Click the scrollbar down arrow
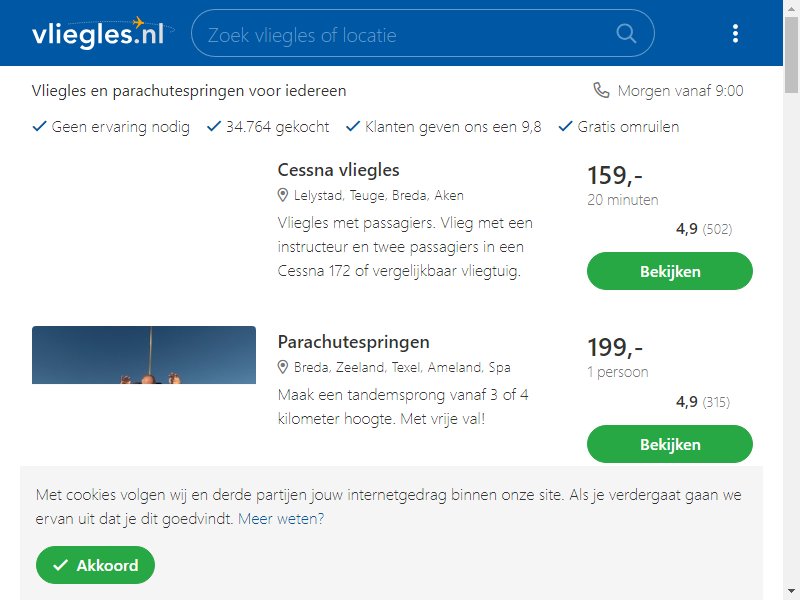Image resolution: width=800 pixels, height=600 pixels. click(791, 592)
